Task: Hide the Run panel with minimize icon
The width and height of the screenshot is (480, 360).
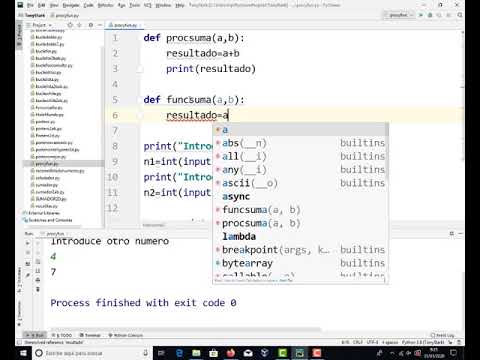Action: point(460,234)
